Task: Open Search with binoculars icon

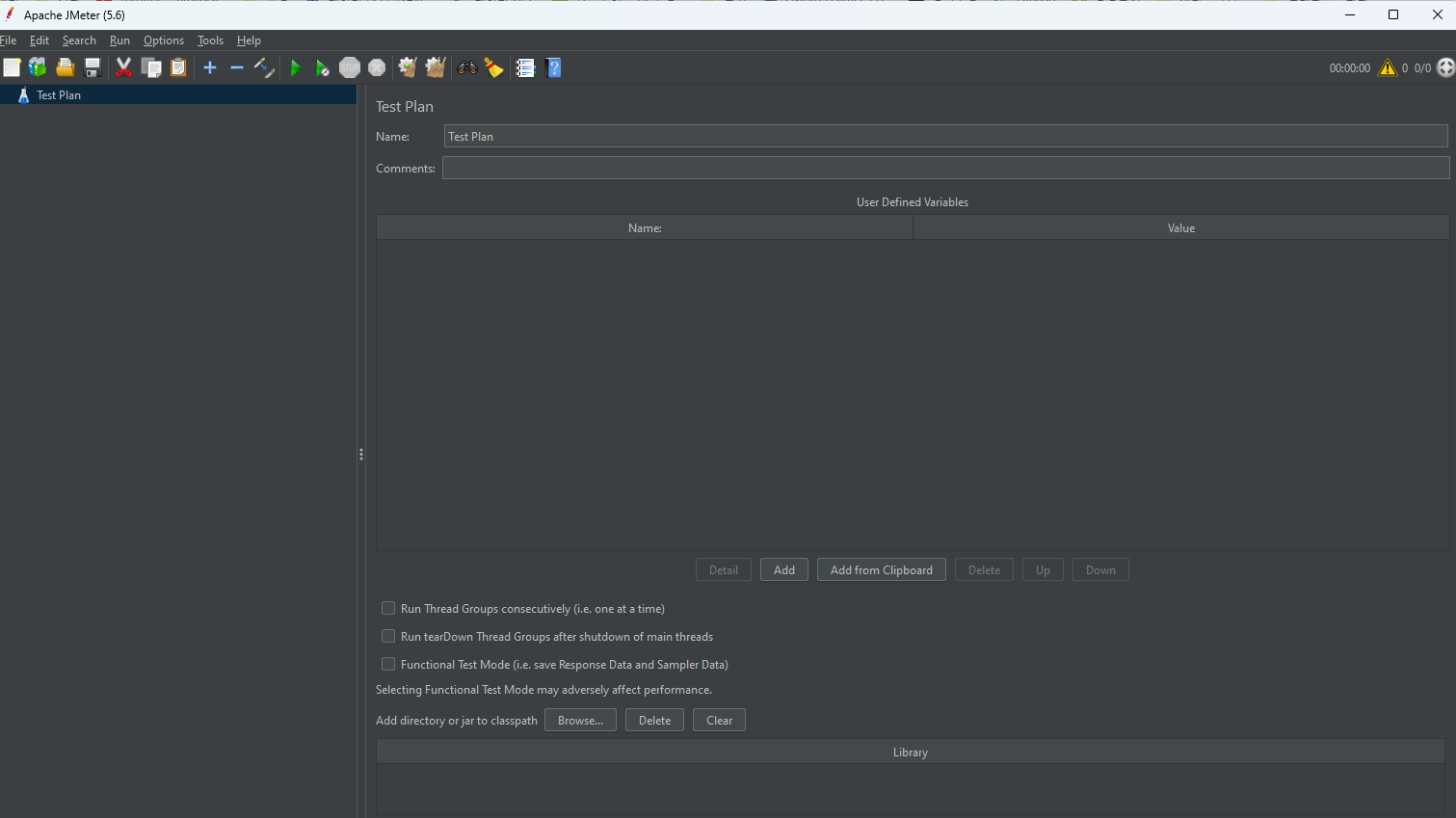Action: [x=466, y=67]
